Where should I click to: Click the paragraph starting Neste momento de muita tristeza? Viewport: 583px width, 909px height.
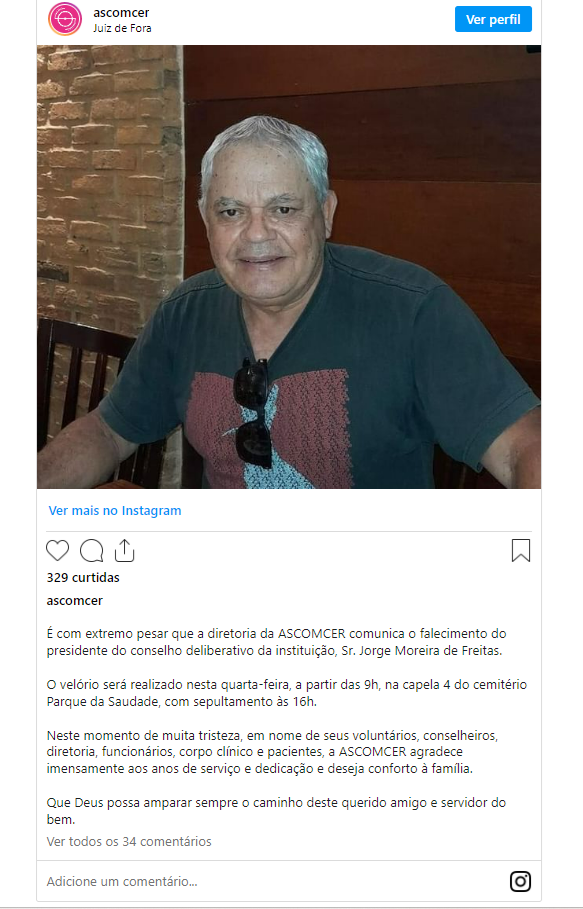272,752
